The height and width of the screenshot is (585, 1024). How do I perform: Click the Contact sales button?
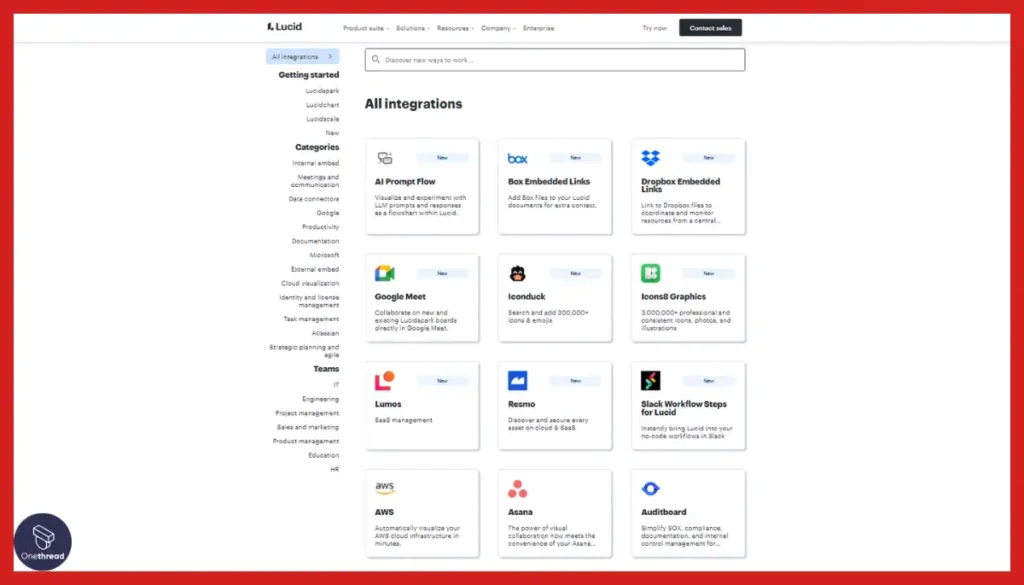point(711,27)
